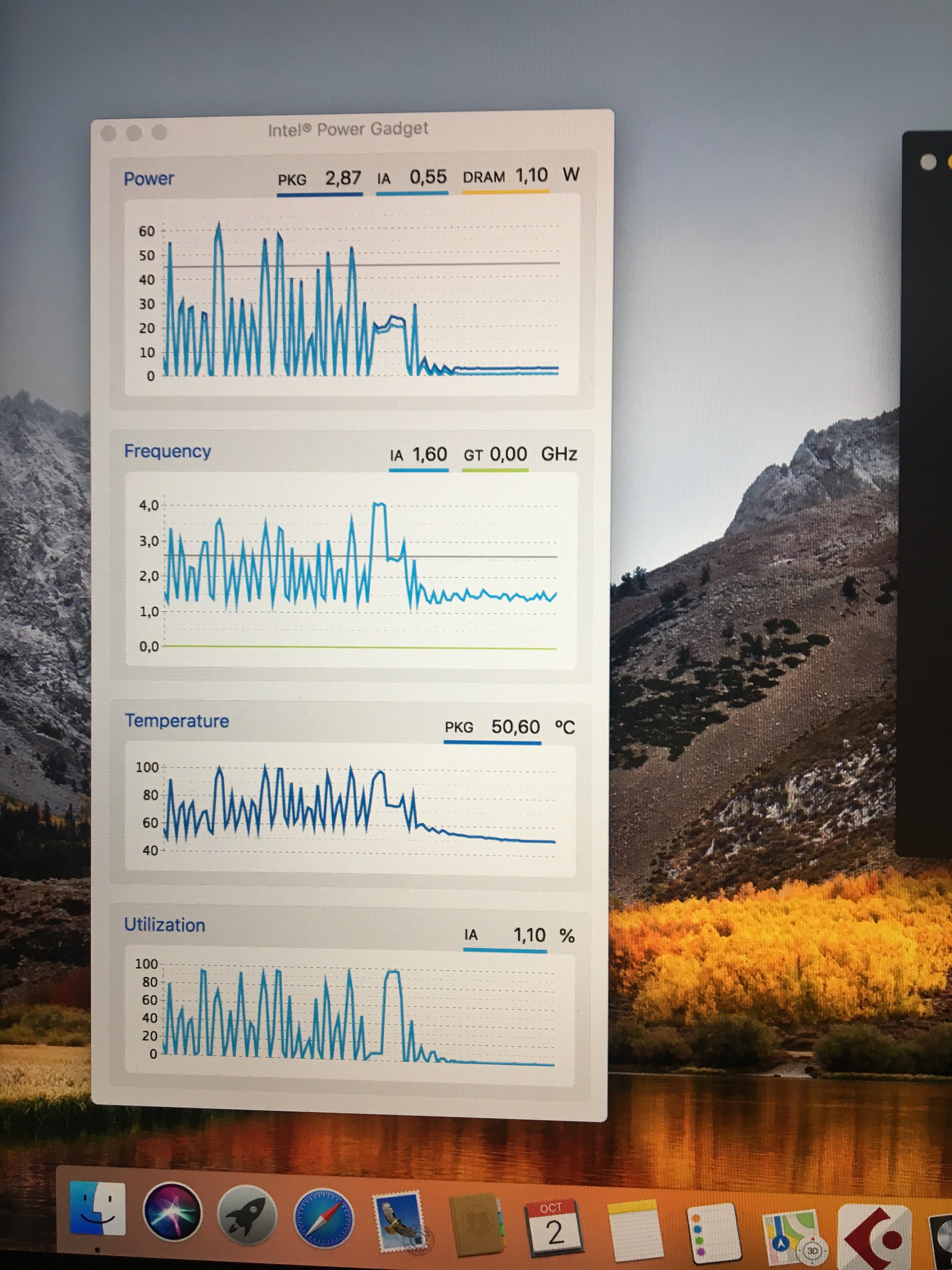The image size is (952, 1270).
Task: Click the Frequency section heading
Action: (167, 451)
